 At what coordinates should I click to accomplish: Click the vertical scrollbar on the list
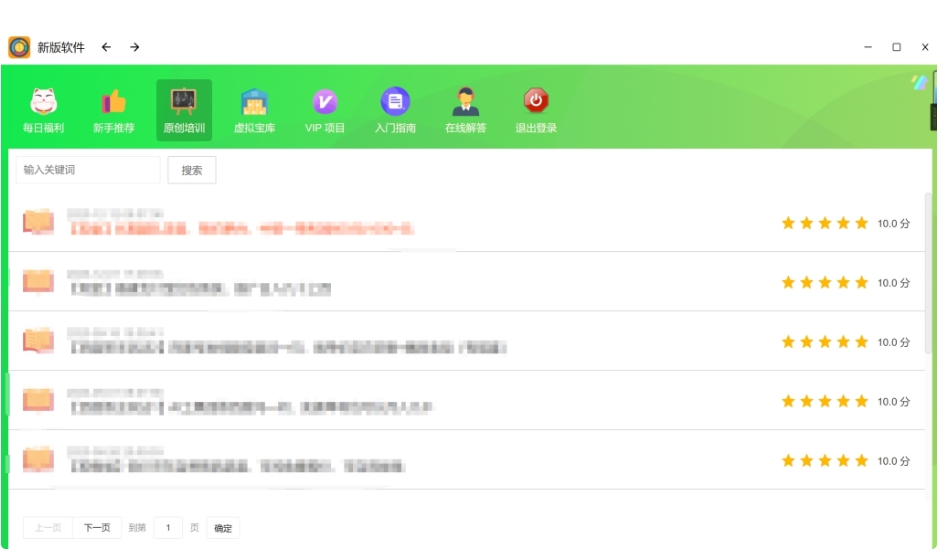click(930, 270)
